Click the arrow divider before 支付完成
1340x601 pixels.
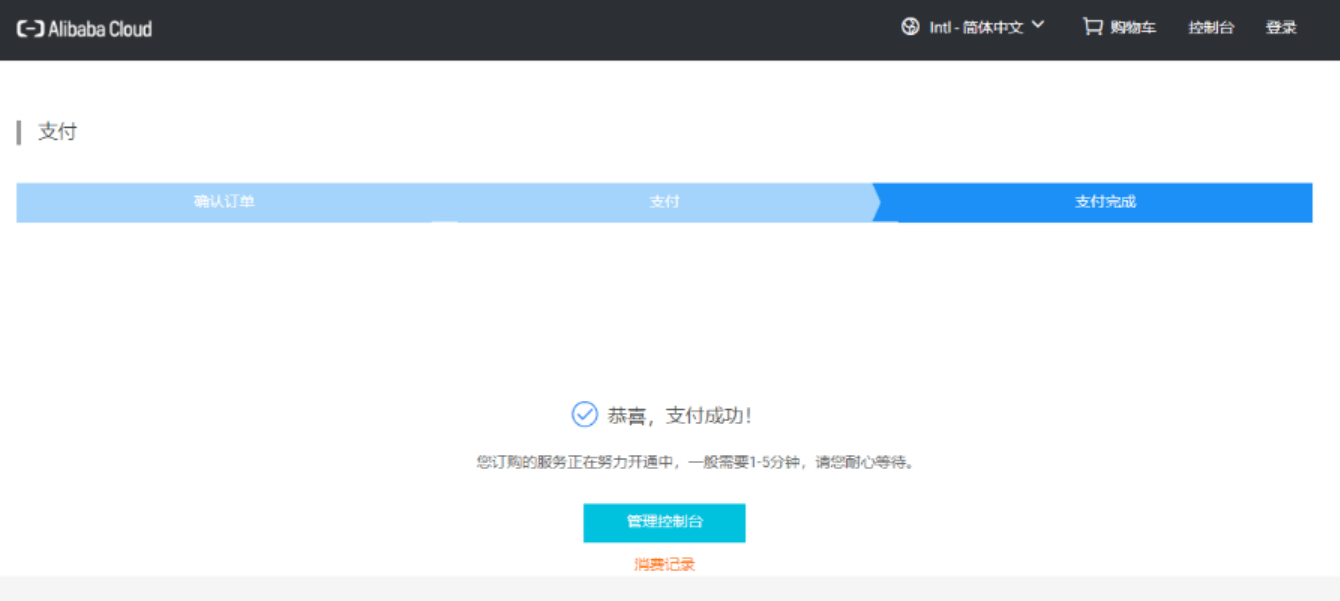tap(878, 202)
